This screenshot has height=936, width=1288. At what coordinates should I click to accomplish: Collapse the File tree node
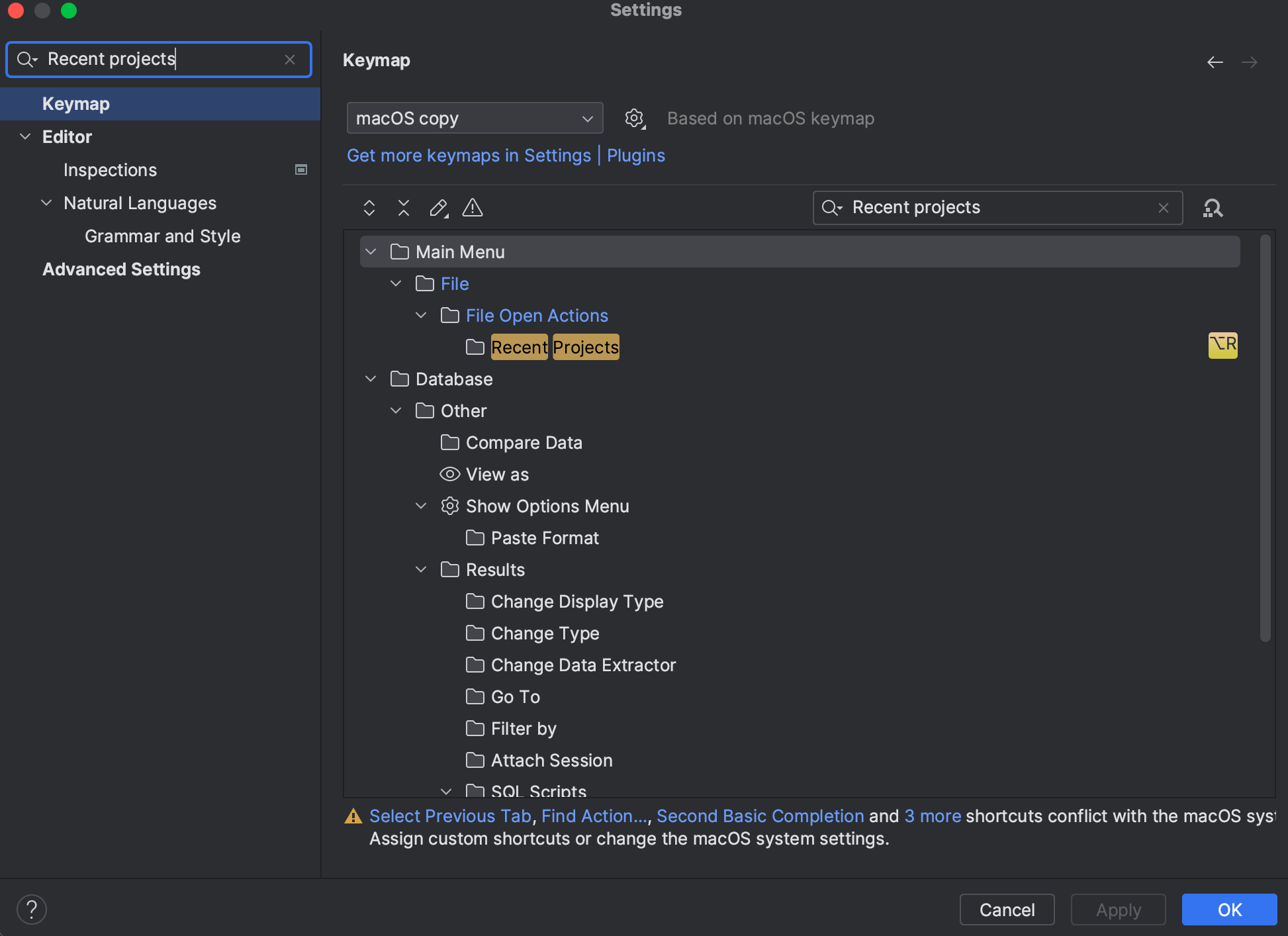396,284
